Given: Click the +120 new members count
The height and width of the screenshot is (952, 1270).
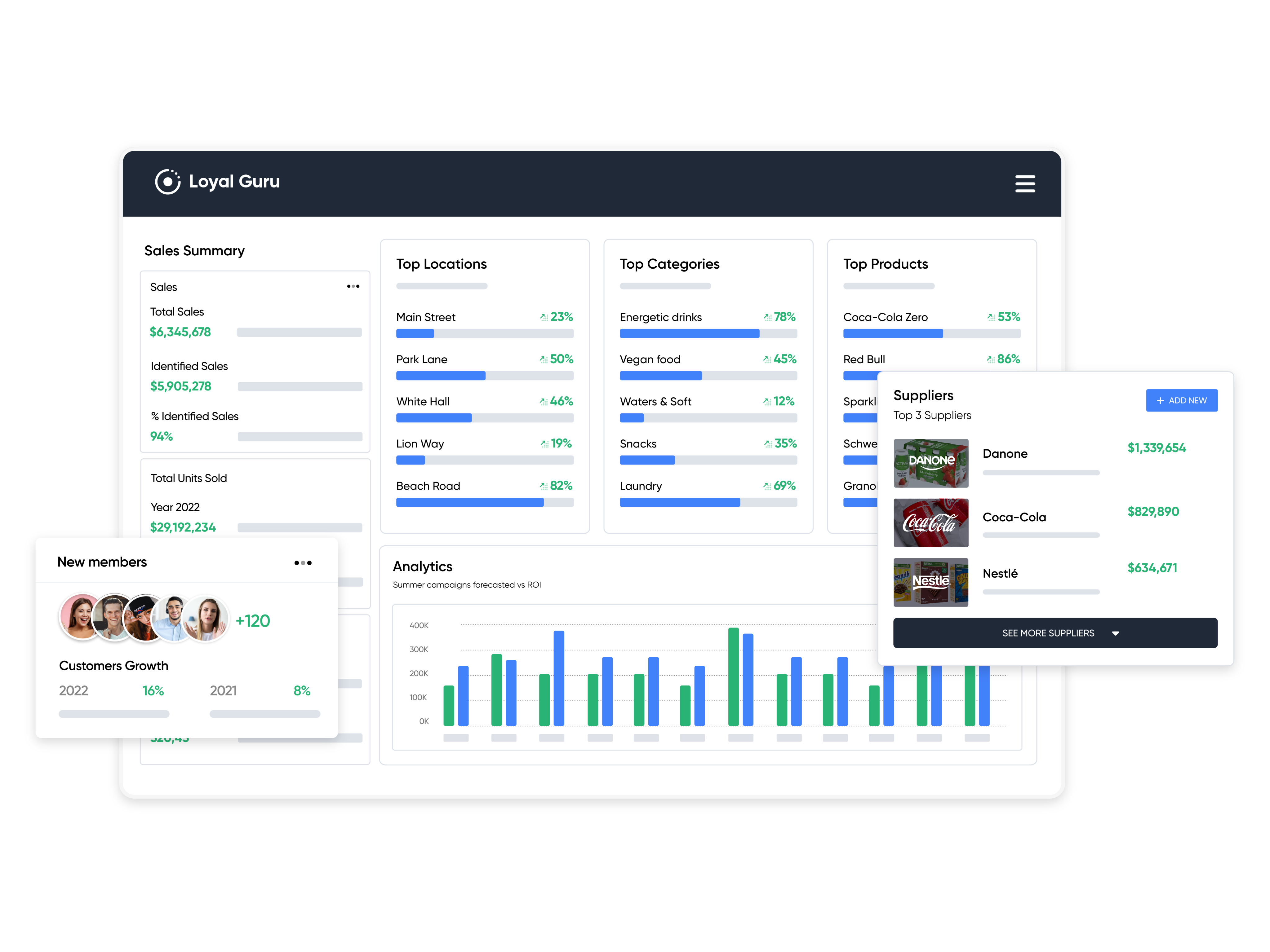Looking at the screenshot, I should click(253, 620).
